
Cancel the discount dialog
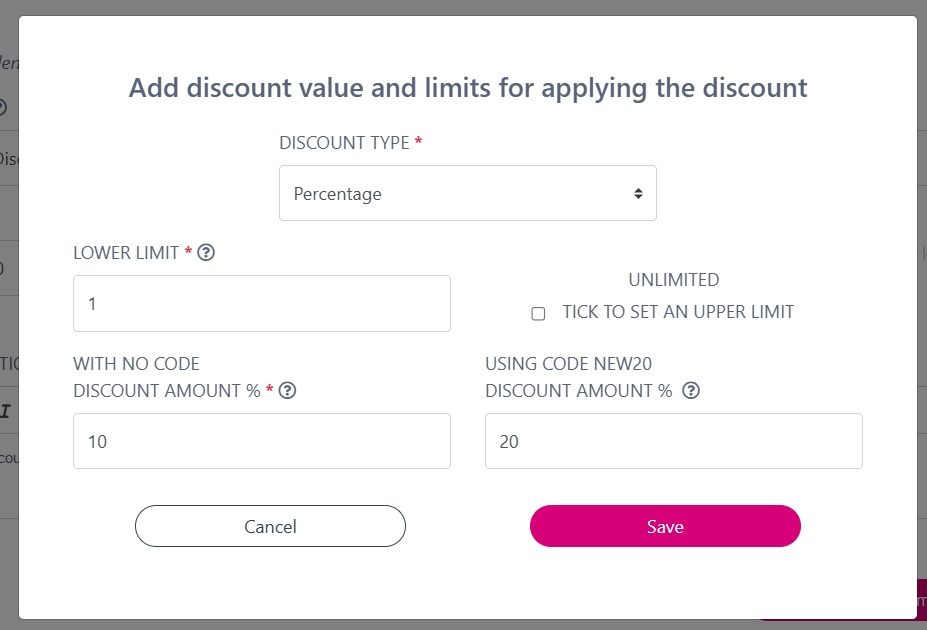pyautogui.click(x=270, y=526)
